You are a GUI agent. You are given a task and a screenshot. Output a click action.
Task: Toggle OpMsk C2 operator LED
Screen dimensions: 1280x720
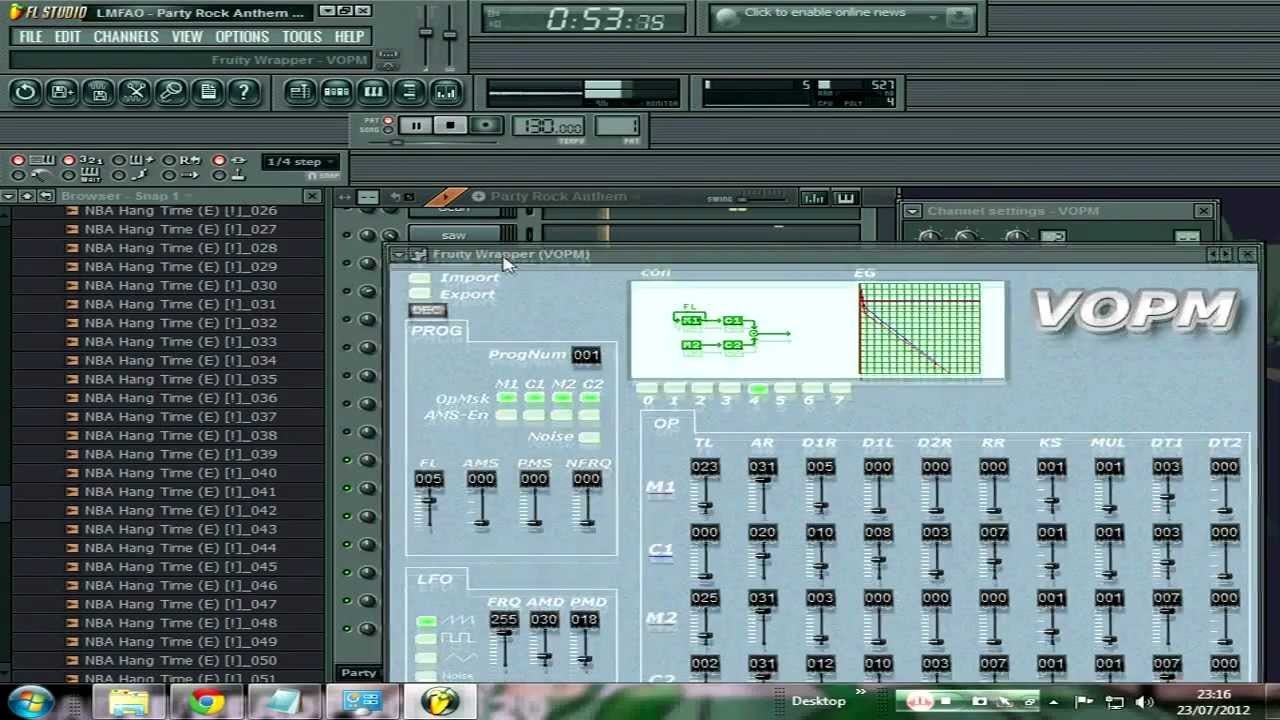coord(590,398)
